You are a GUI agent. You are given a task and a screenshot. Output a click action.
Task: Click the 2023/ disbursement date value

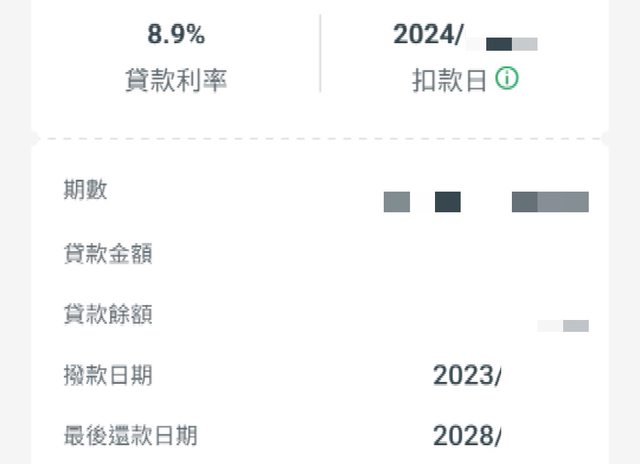[467, 376]
